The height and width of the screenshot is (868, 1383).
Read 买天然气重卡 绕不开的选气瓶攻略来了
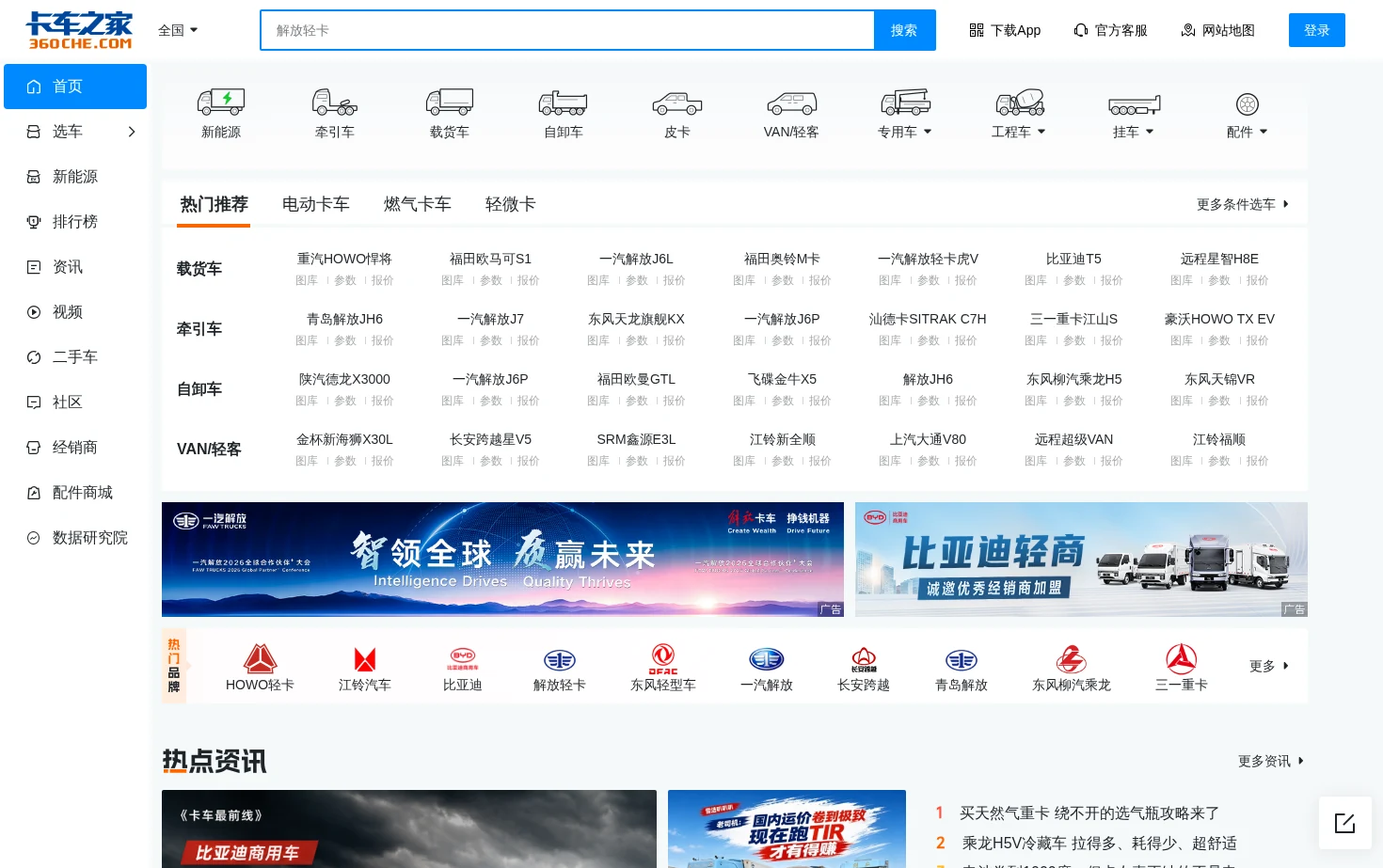[1089, 813]
